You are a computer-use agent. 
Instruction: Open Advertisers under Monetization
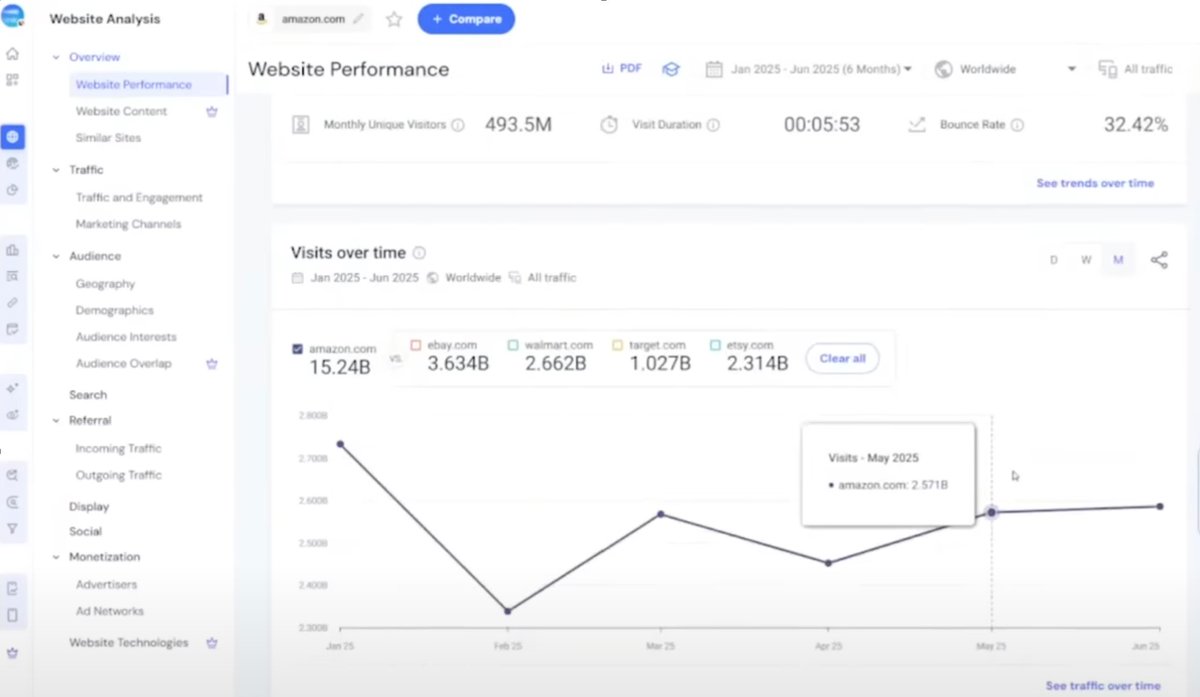107,584
